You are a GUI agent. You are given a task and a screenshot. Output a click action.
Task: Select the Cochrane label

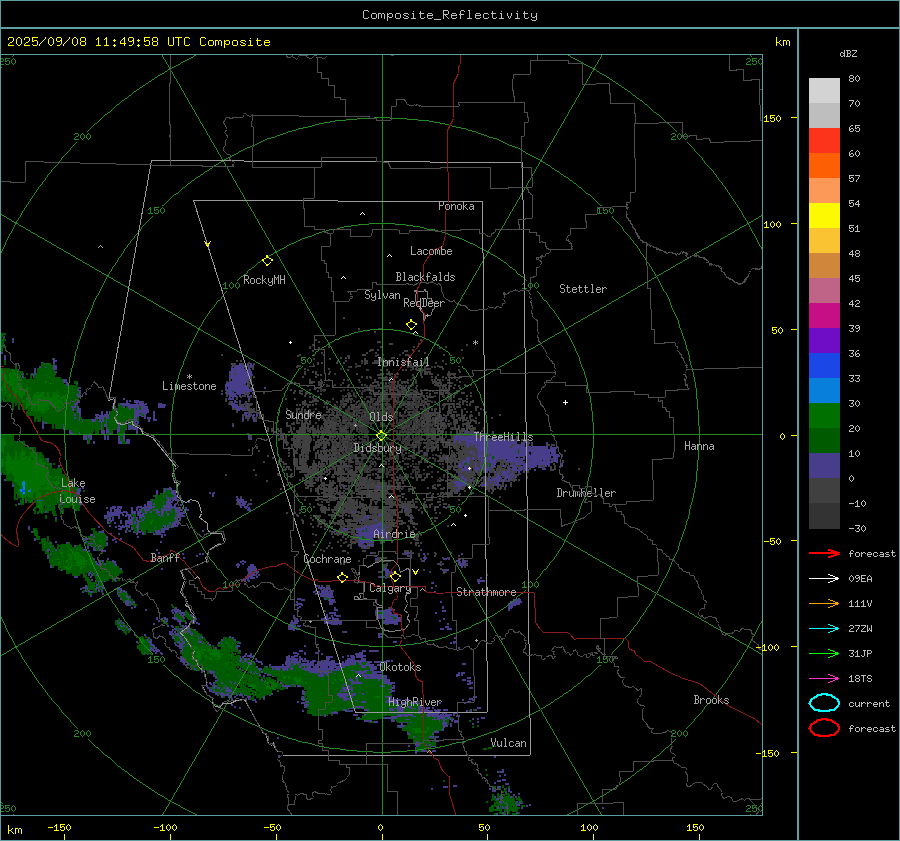coord(327,559)
